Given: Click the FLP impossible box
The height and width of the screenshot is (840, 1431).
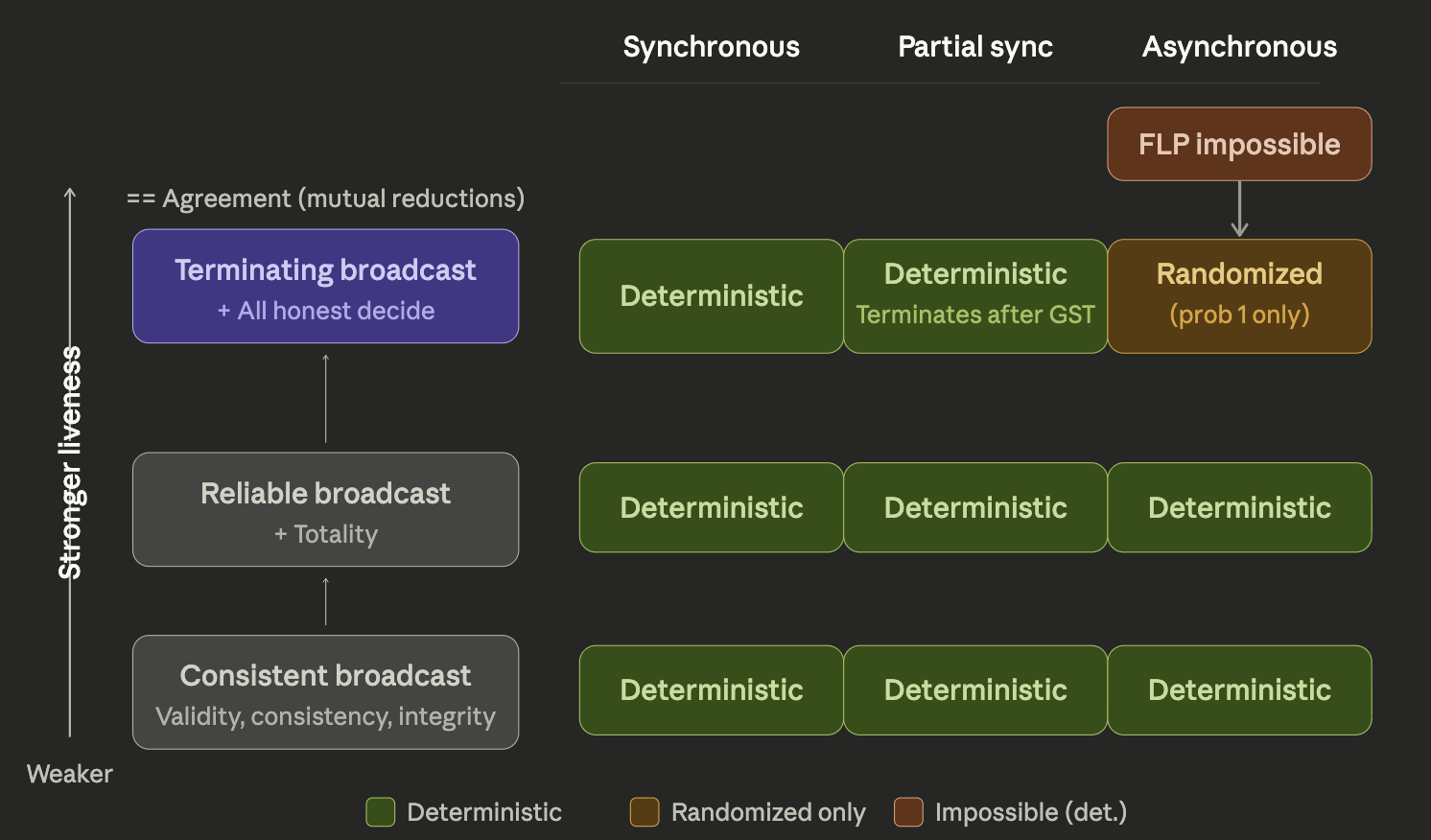Looking at the screenshot, I should click(x=1239, y=144).
